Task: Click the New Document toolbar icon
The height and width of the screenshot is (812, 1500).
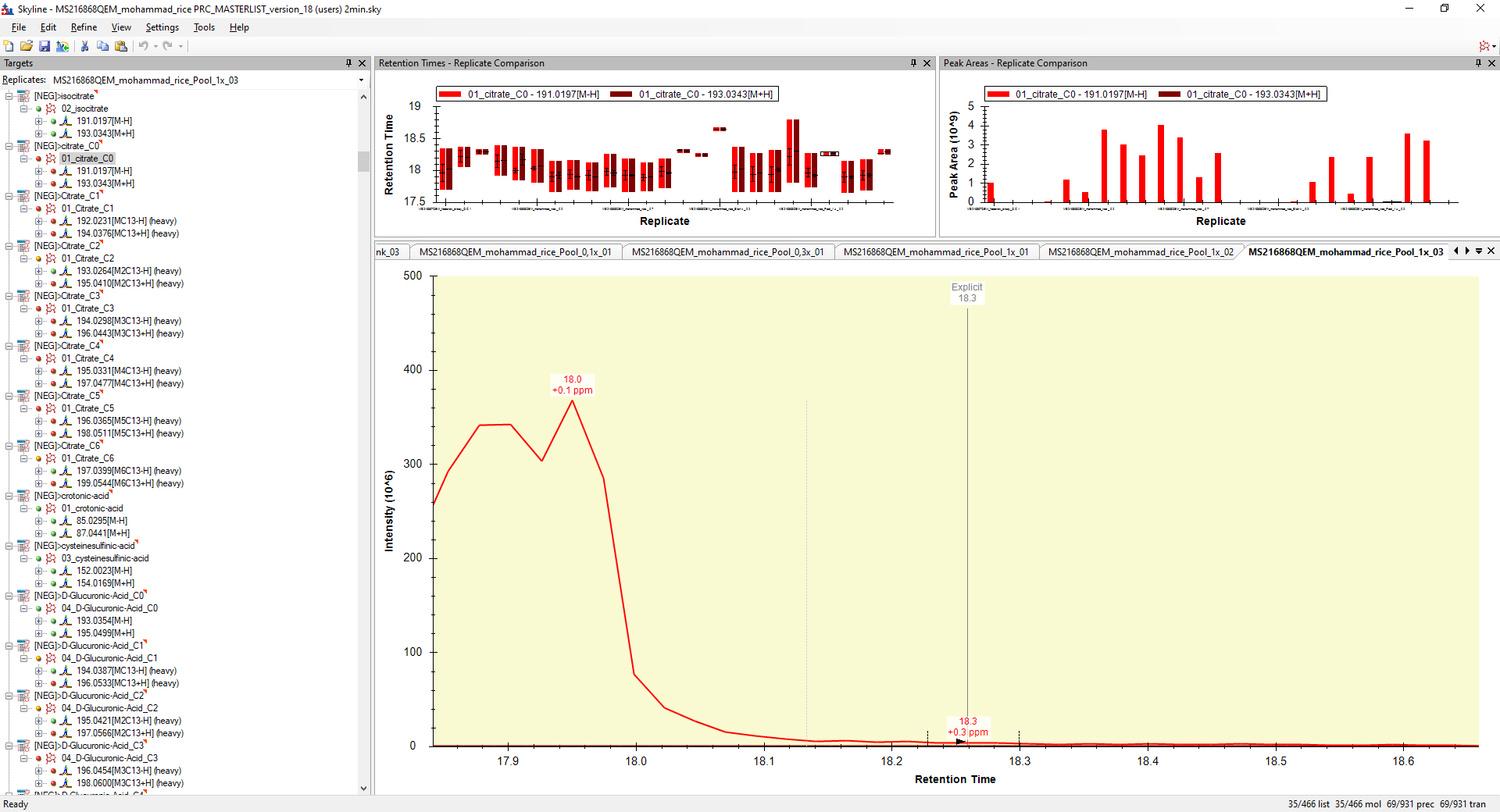Action: [x=9, y=46]
